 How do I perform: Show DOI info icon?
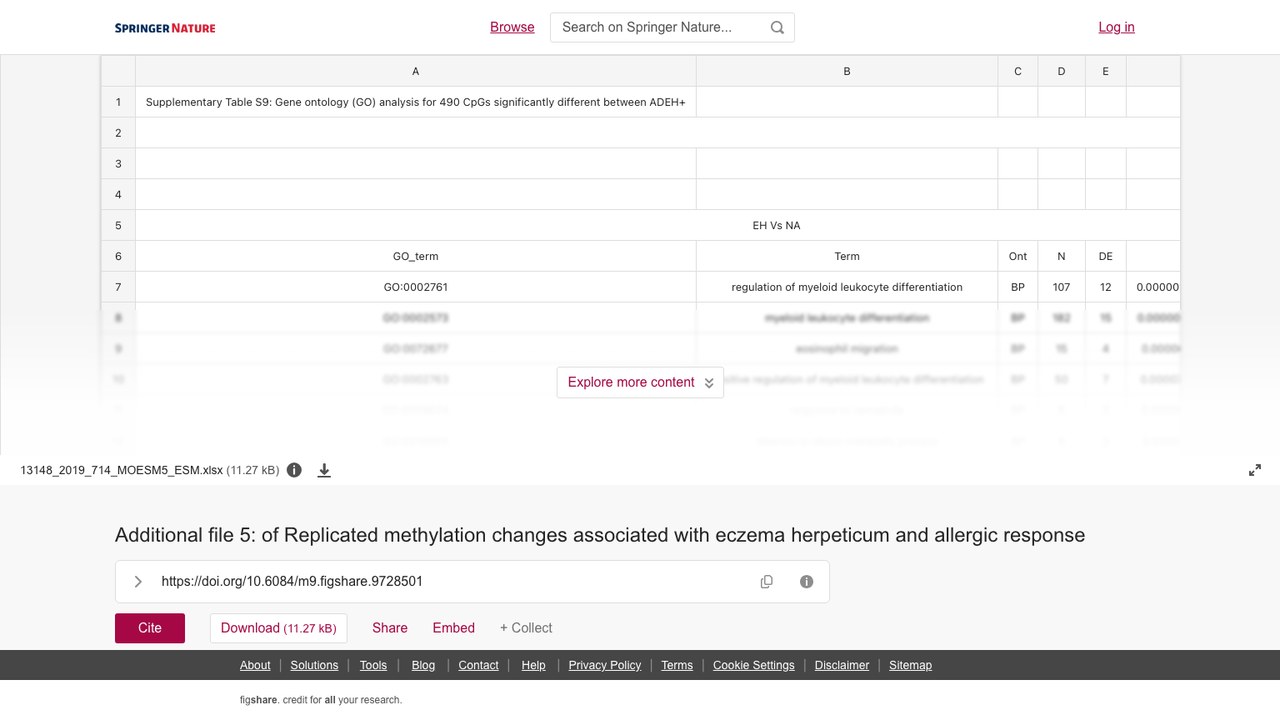(806, 581)
